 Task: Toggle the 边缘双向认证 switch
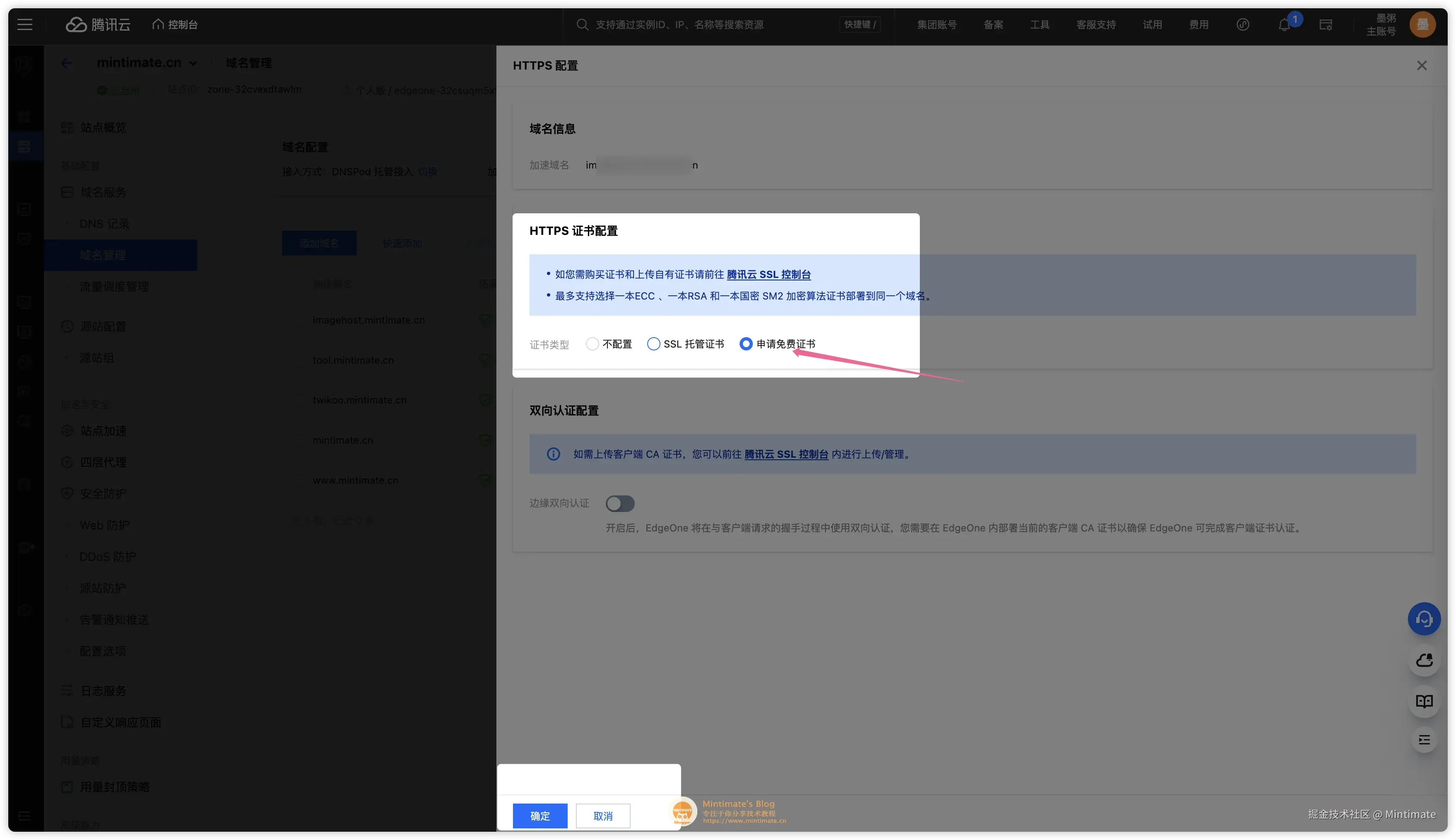click(x=620, y=503)
